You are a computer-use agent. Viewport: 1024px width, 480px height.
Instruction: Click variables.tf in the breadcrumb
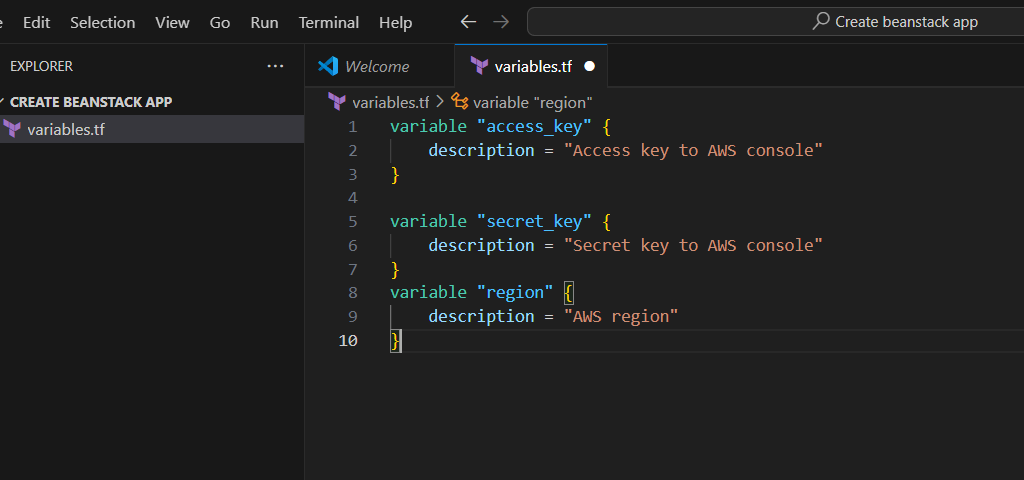click(391, 103)
